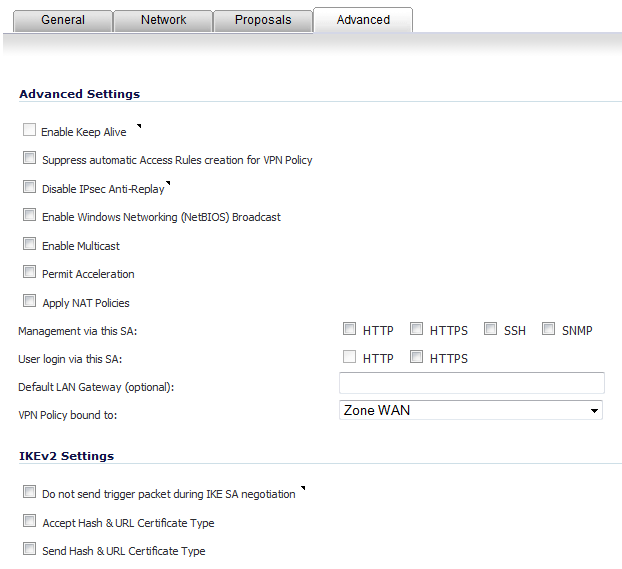Click the User login via this SA label

point(70,359)
